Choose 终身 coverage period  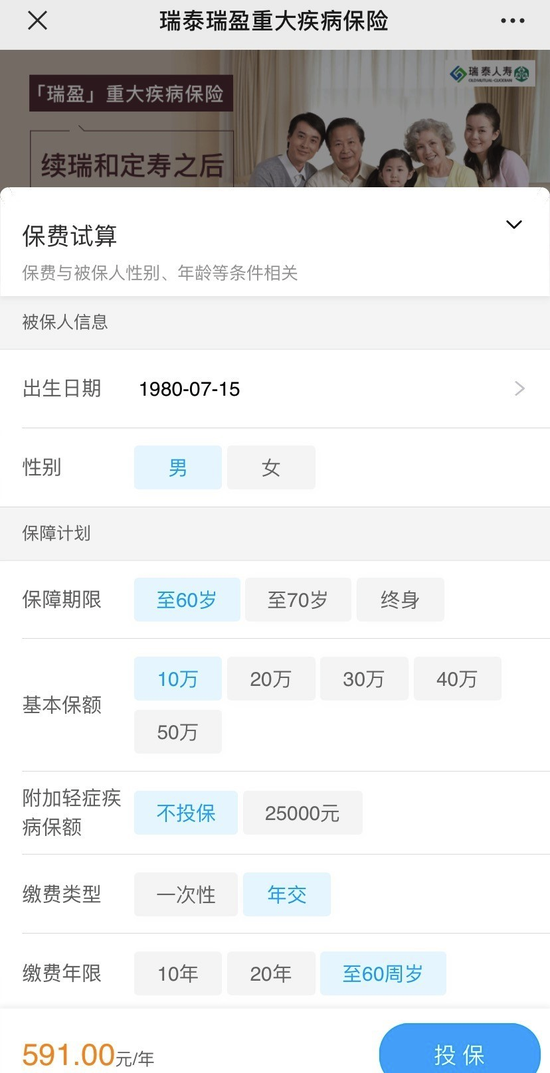[x=400, y=600]
